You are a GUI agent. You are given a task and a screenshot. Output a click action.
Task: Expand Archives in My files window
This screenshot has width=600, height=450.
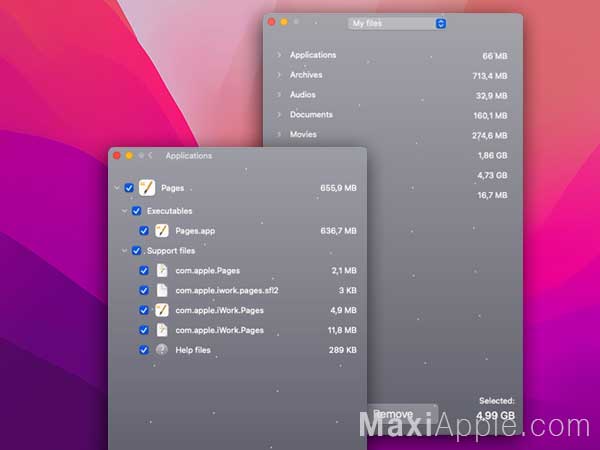point(279,75)
